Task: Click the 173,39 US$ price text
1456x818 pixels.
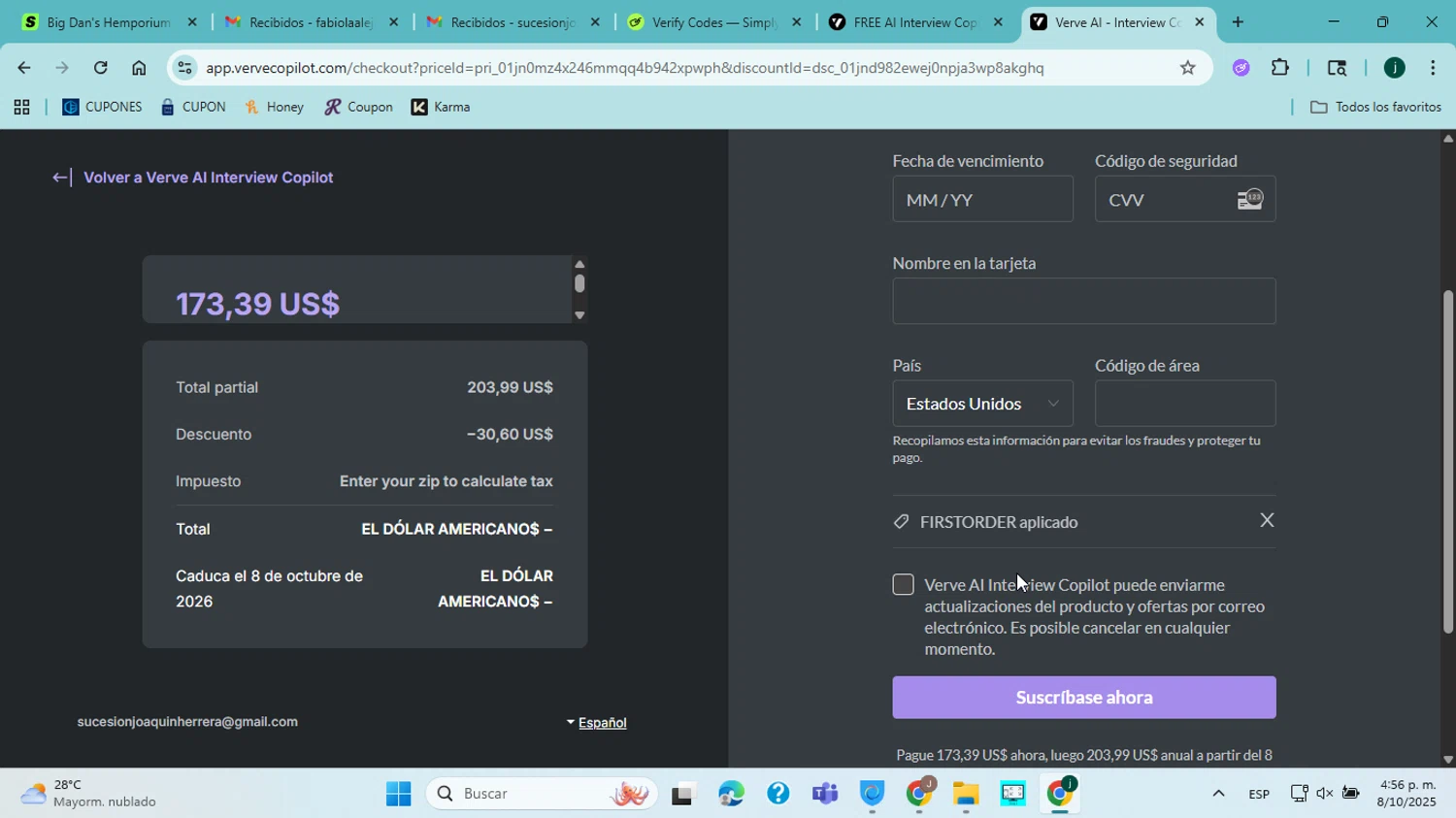Action: pos(257,304)
